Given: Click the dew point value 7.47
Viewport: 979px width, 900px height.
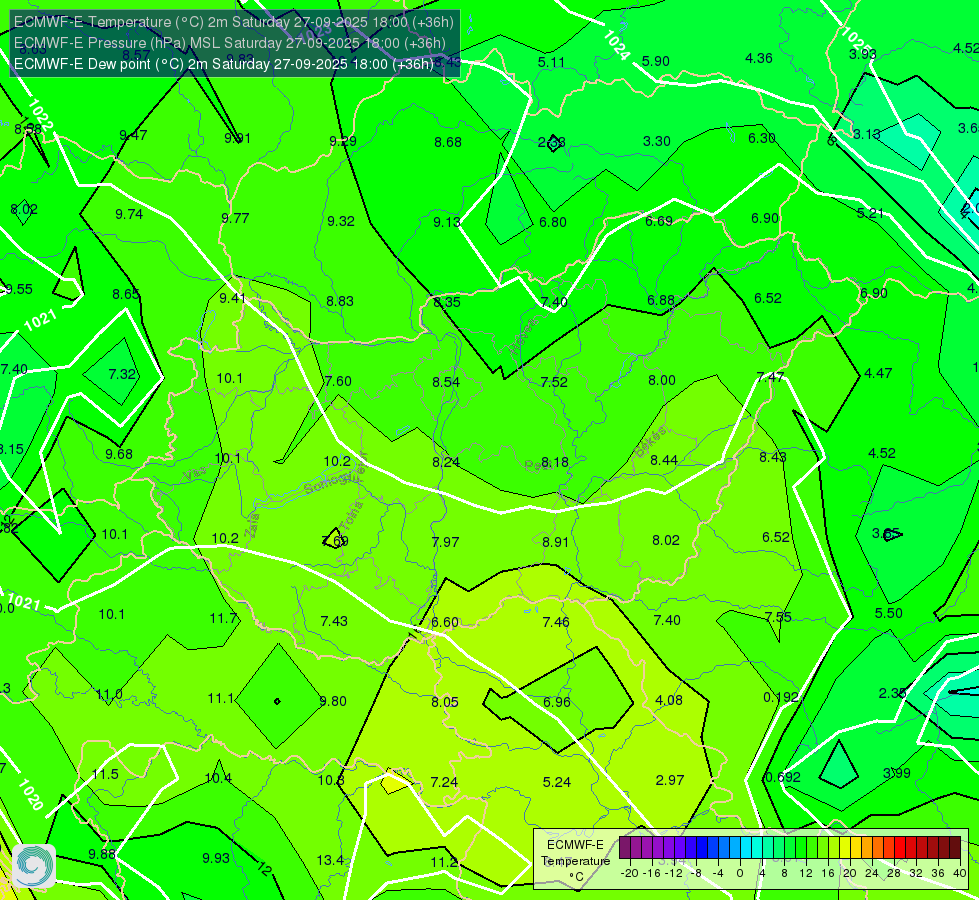Looking at the screenshot, I should [x=770, y=377].
